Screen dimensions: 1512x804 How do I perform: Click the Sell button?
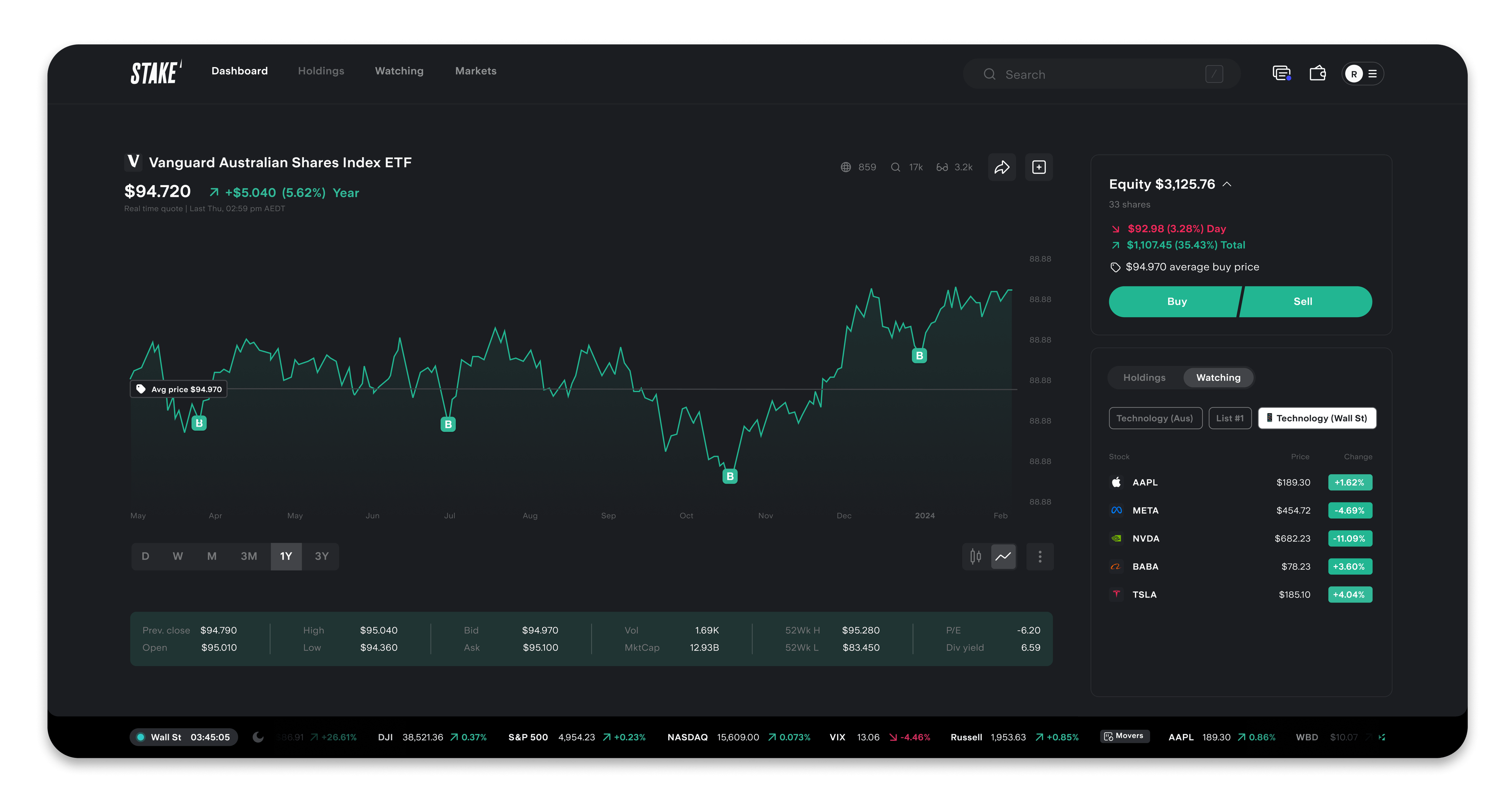(x=1305, y=302)
